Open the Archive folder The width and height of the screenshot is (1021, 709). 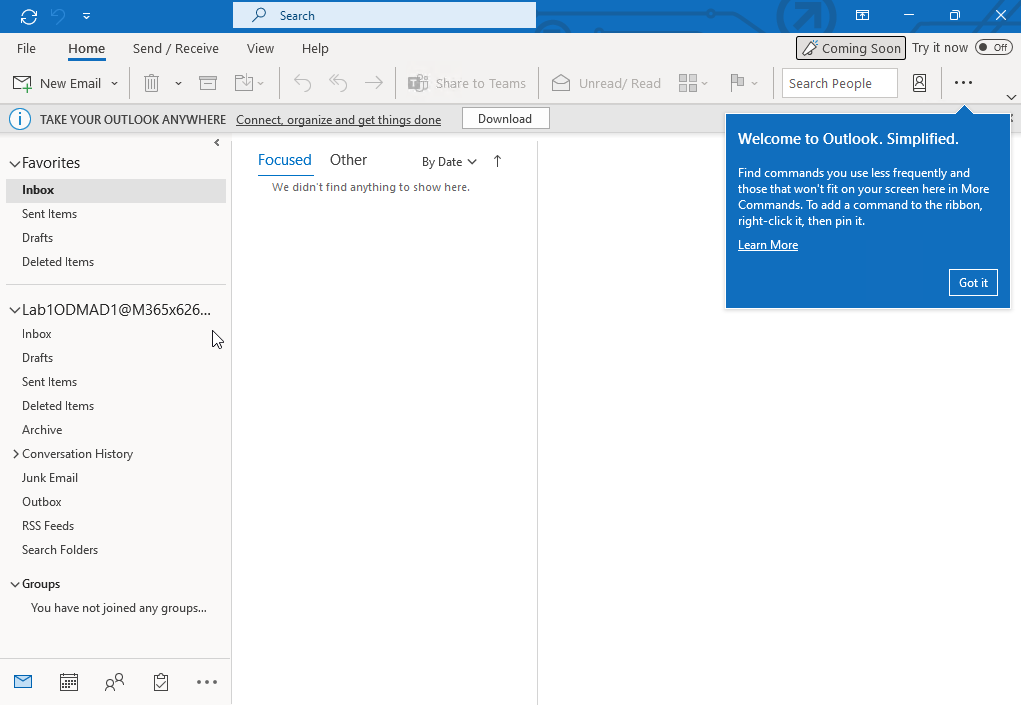[x=42, y=430]
